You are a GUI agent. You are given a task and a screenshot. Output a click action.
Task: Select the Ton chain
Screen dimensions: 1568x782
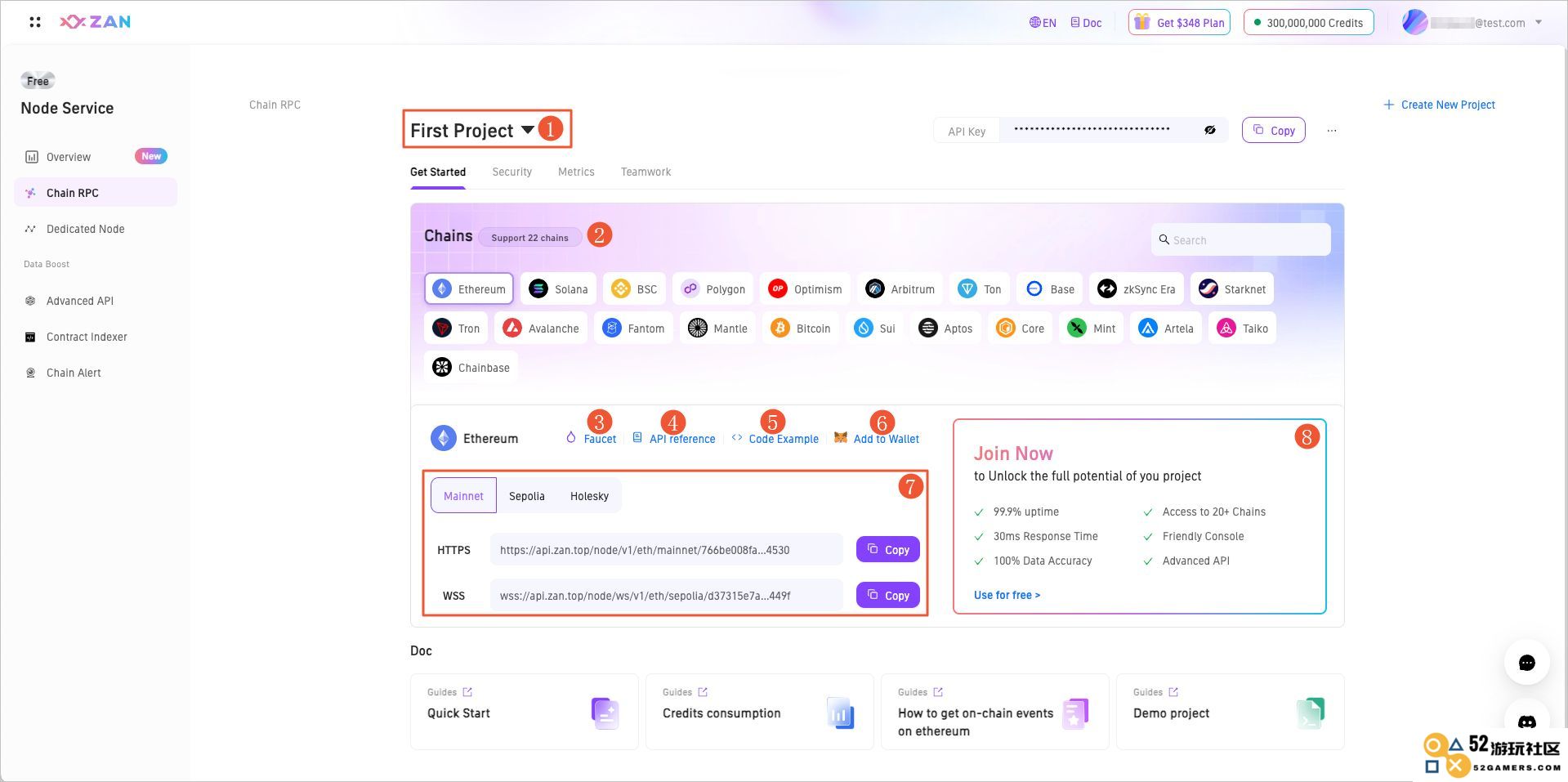980,288
